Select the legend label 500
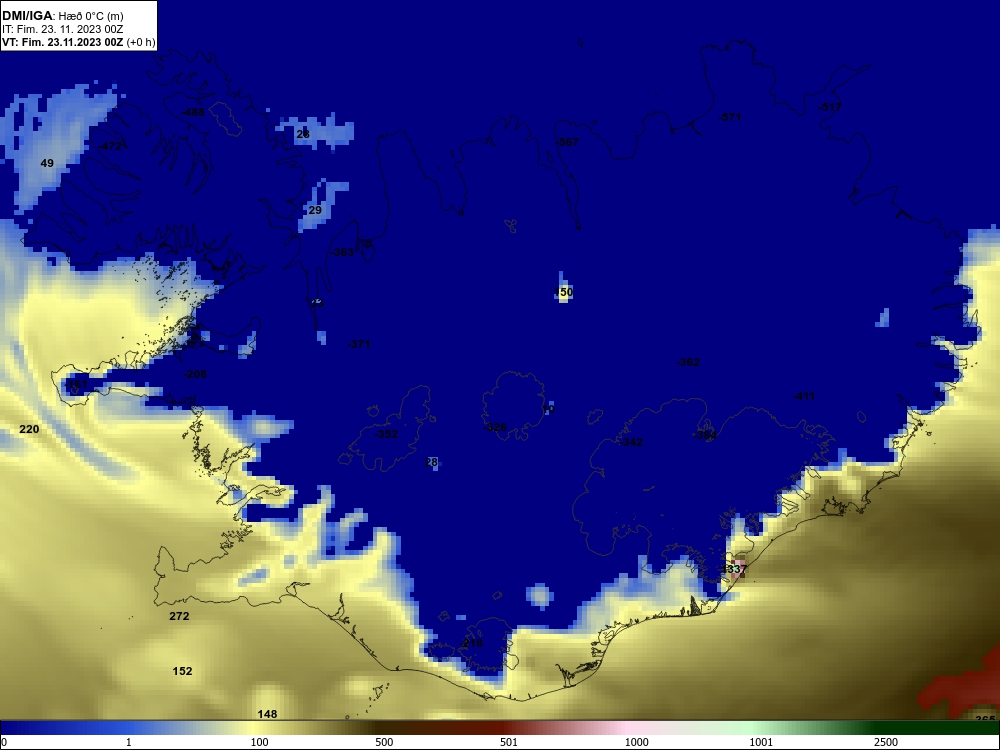Viewport: 1000px width, 750px height. click(384, 742)
